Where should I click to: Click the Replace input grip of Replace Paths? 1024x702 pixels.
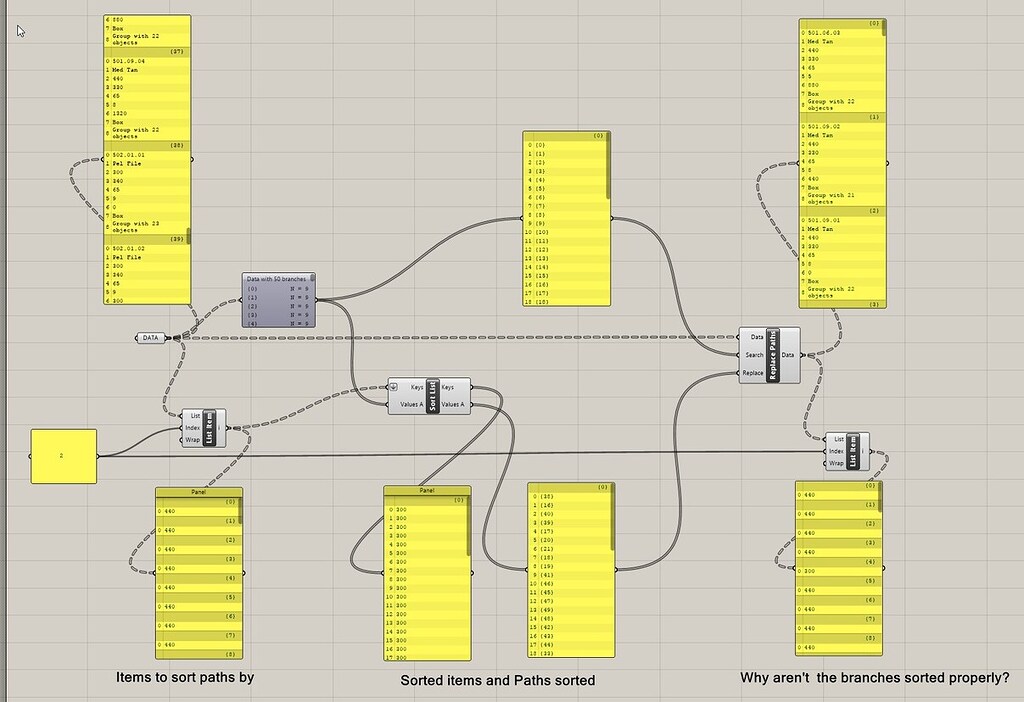737,373
